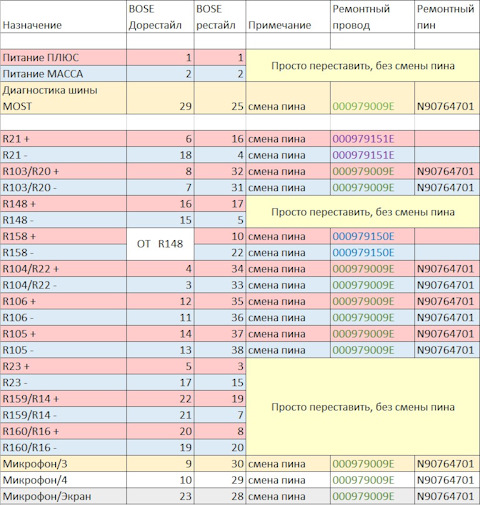This screenshot has height=505, width=480.
Task: Select the 'ОТ R148' merged cell
Action: click(160, 244)
